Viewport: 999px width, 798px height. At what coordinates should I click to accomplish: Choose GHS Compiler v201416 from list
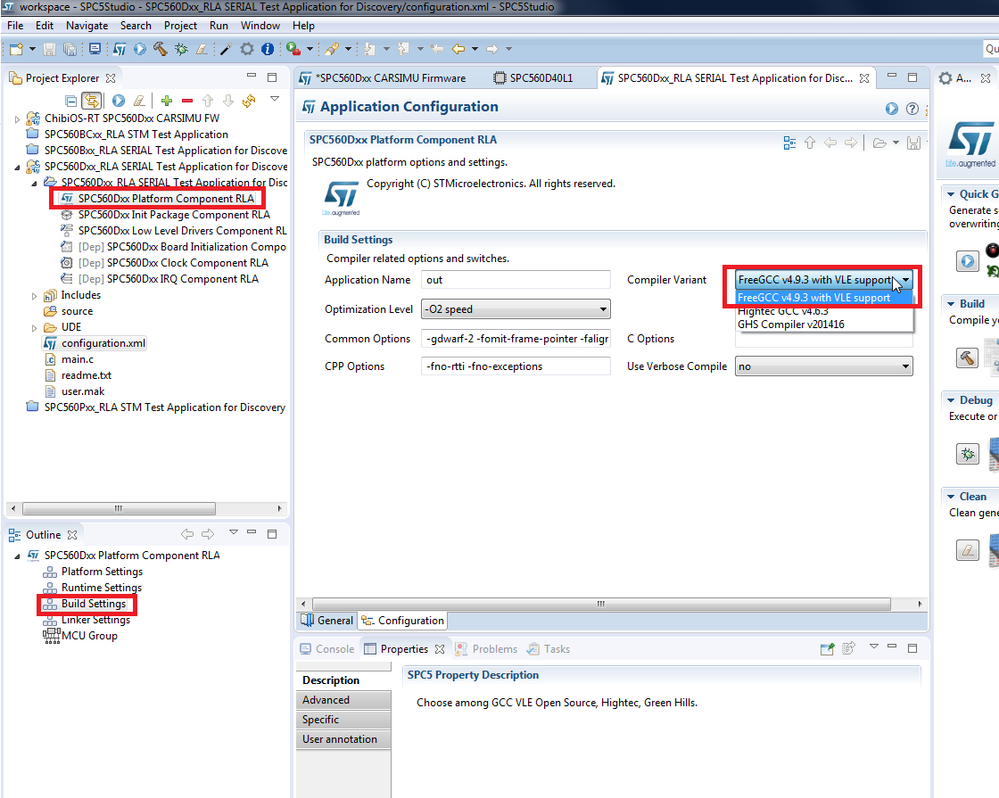click(791, 325)
